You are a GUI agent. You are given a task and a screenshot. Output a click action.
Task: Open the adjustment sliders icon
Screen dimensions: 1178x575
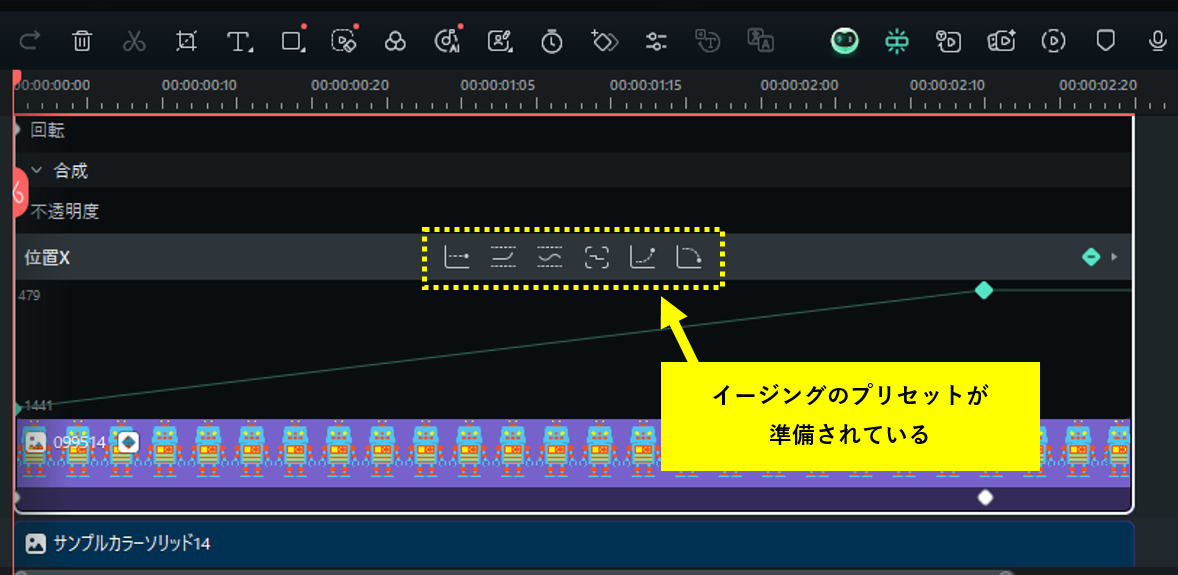coord(657,41)
